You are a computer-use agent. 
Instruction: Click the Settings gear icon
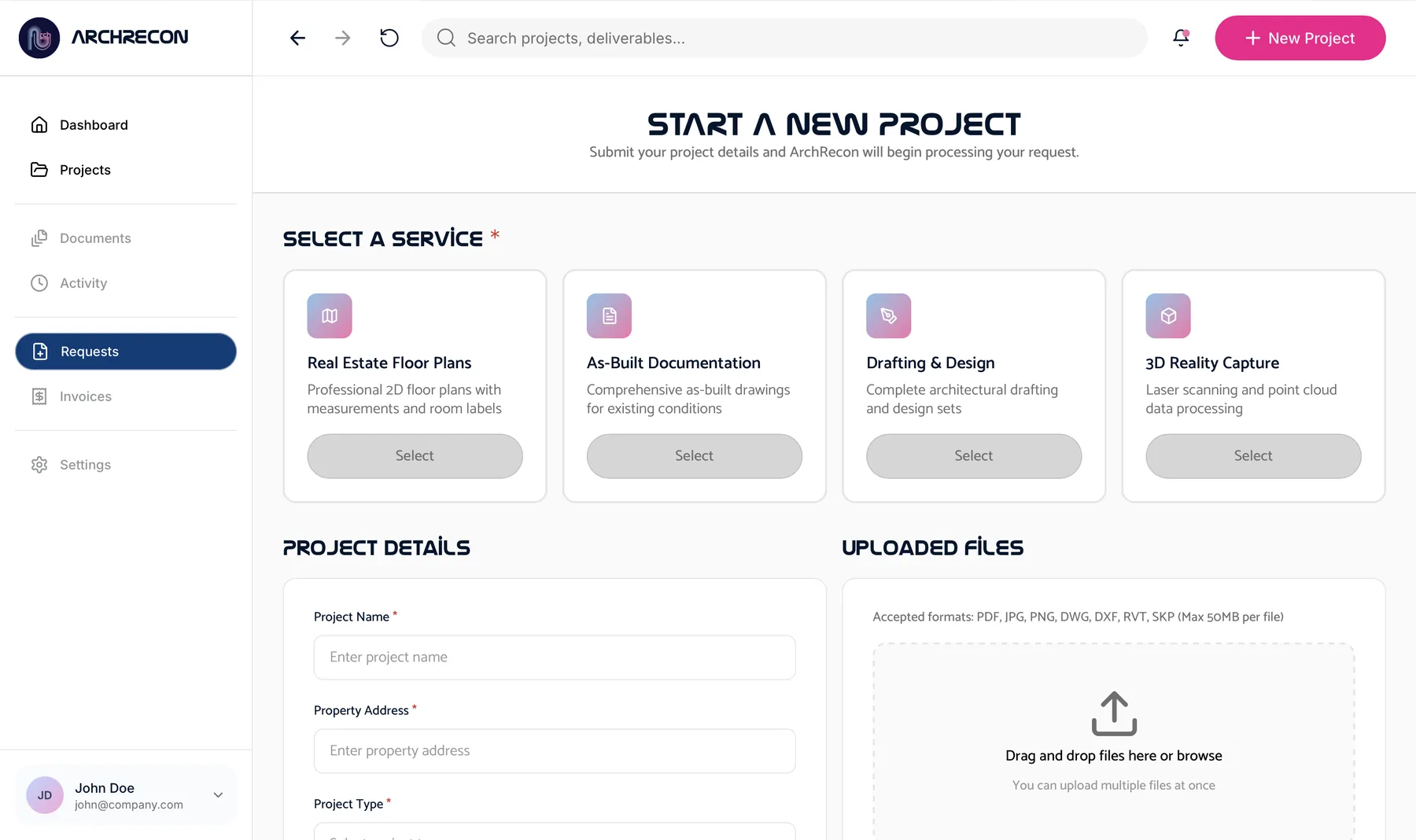tap(39, 465)
